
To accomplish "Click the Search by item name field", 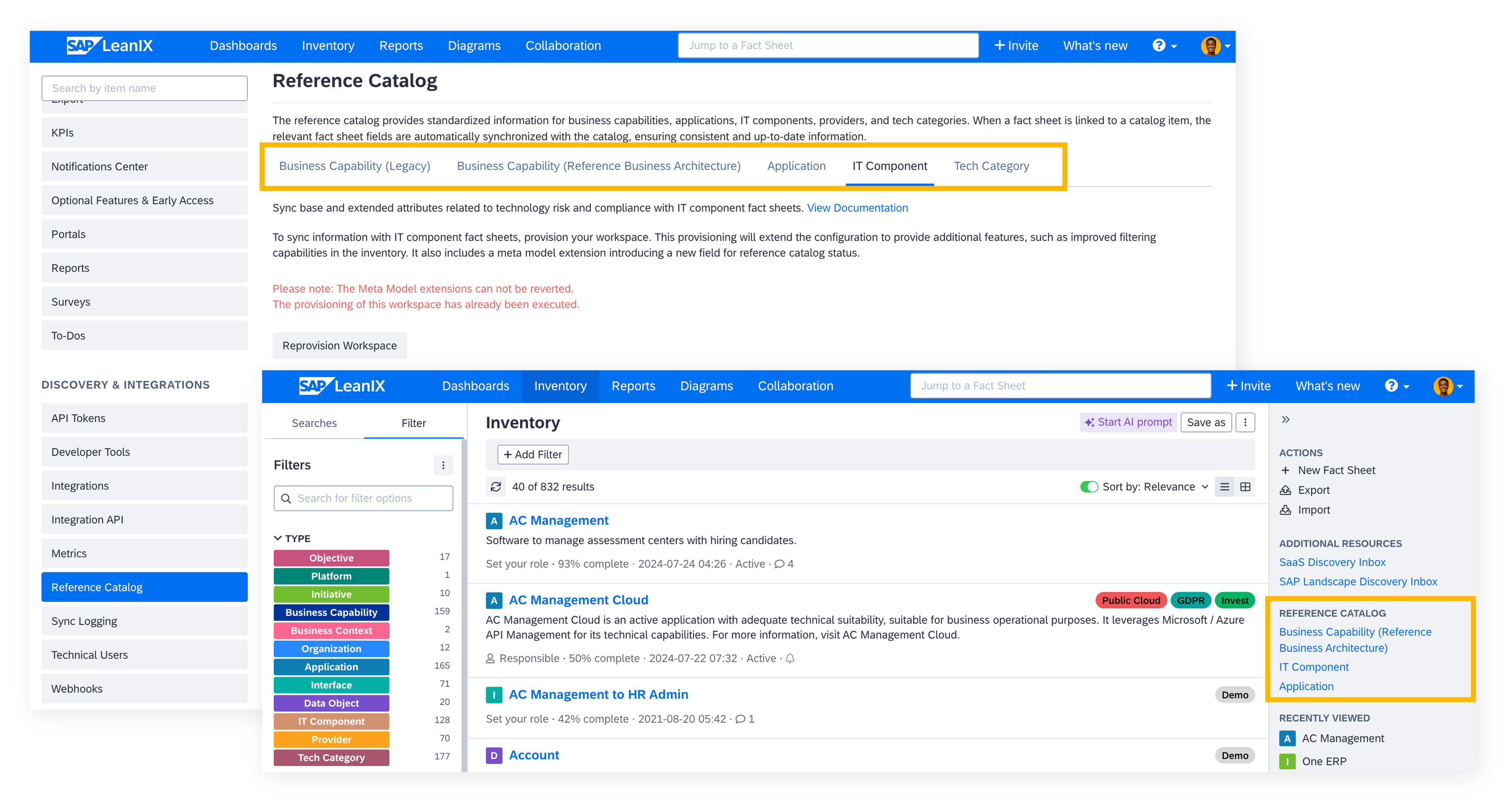I will [144, 88].
